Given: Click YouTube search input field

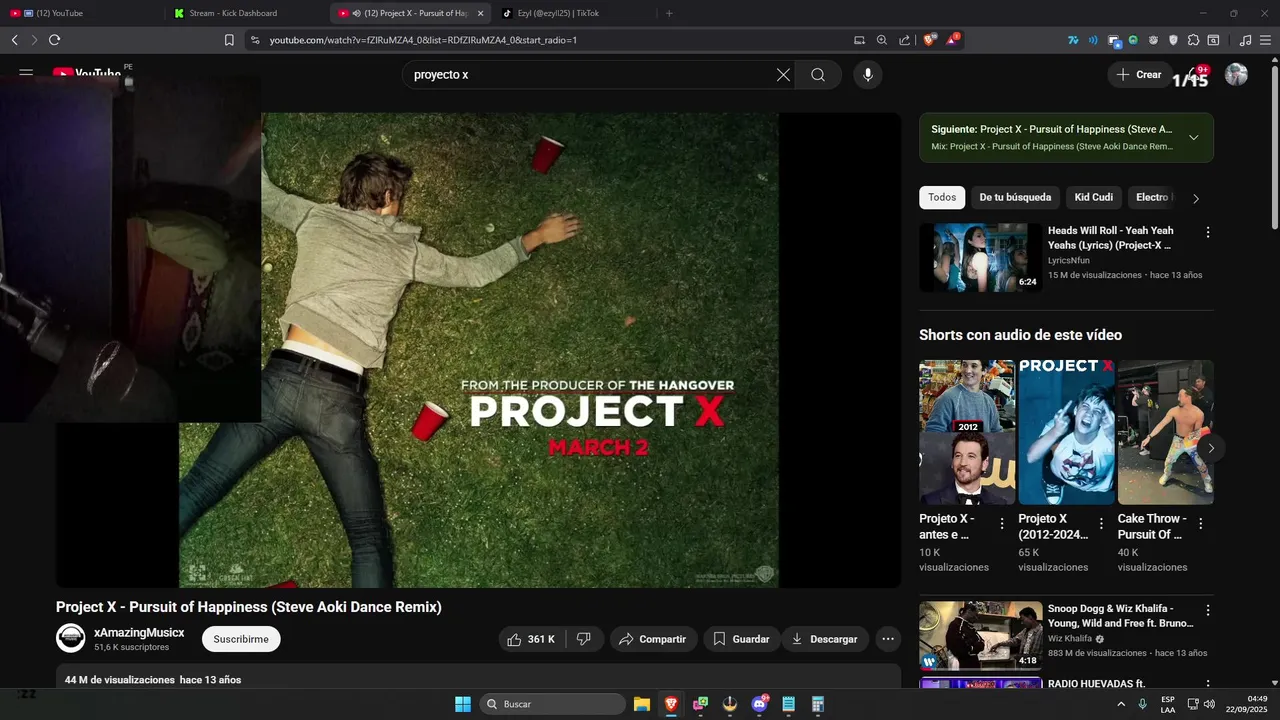Looking at the screenshot, I should point(590,75).
